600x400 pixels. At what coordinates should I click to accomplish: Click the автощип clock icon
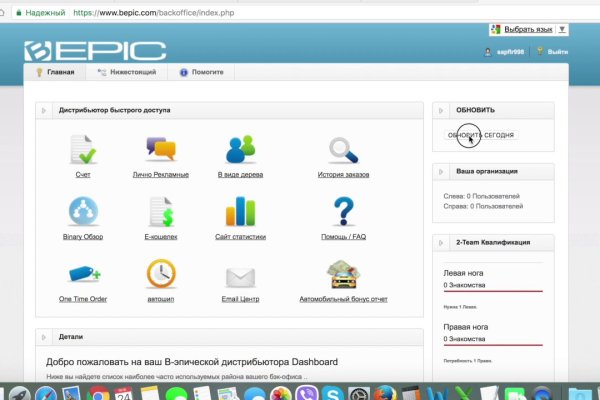point(161,273)
